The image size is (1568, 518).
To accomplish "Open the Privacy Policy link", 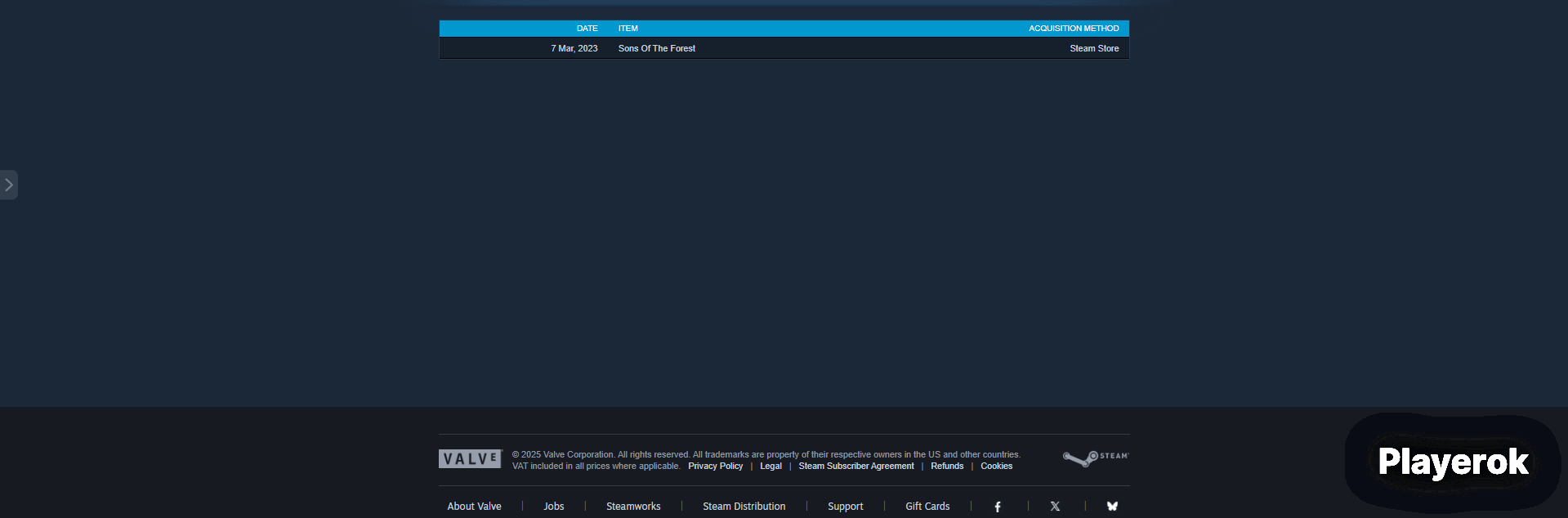I will (715, 467).
